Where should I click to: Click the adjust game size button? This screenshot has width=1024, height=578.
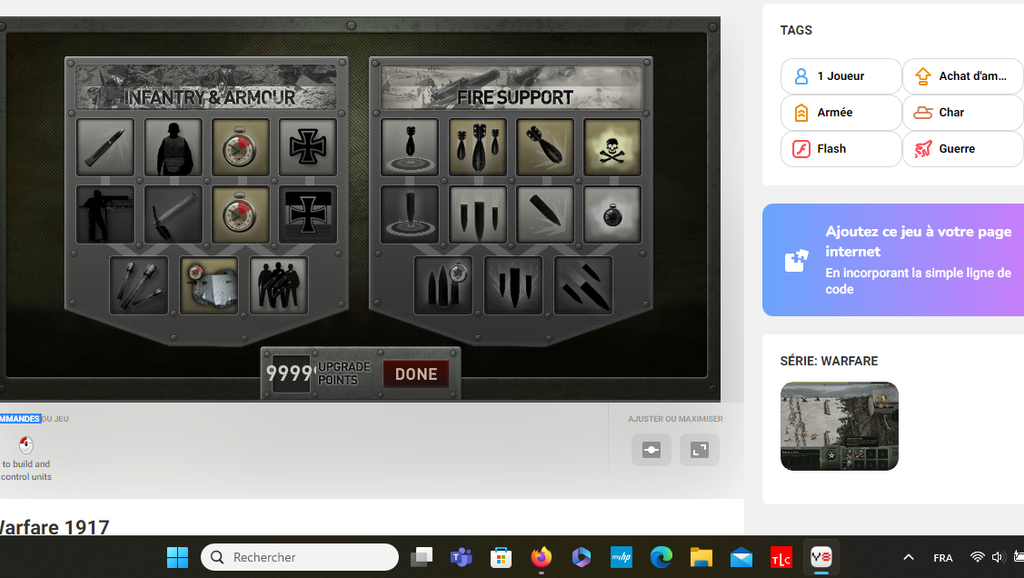[651, 450]
